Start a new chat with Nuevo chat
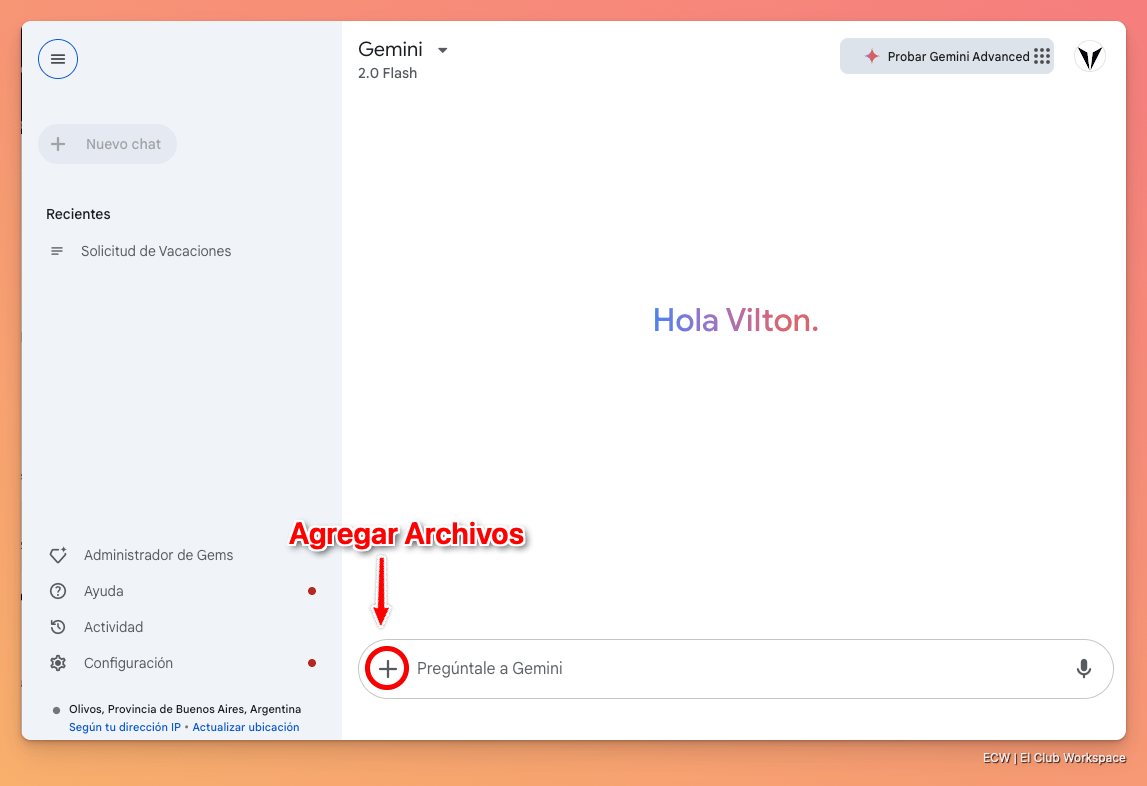 (x=108, y=144)
